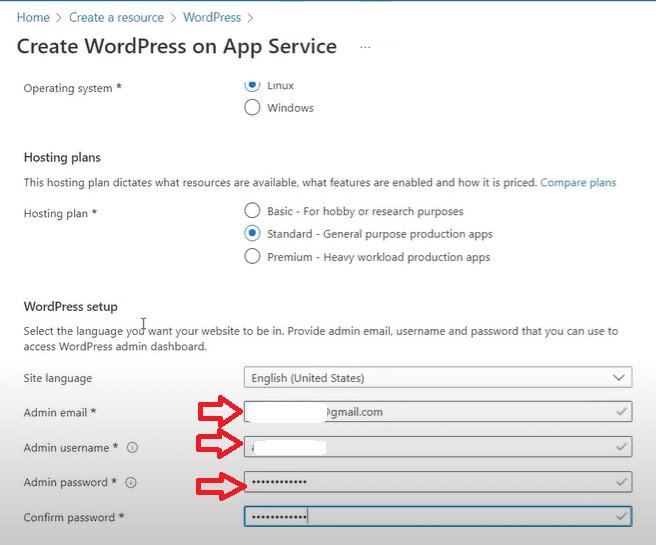Open the Compare plans link
This screenshot has width=656, height=545.
pos(578,182)
